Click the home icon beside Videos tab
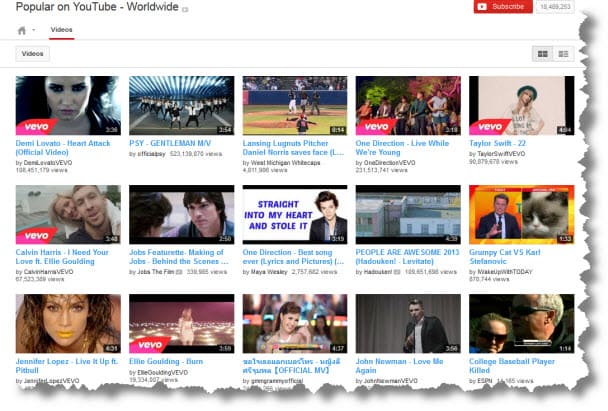The height and width of the screenshot is (411, 608). coord(22,30)
